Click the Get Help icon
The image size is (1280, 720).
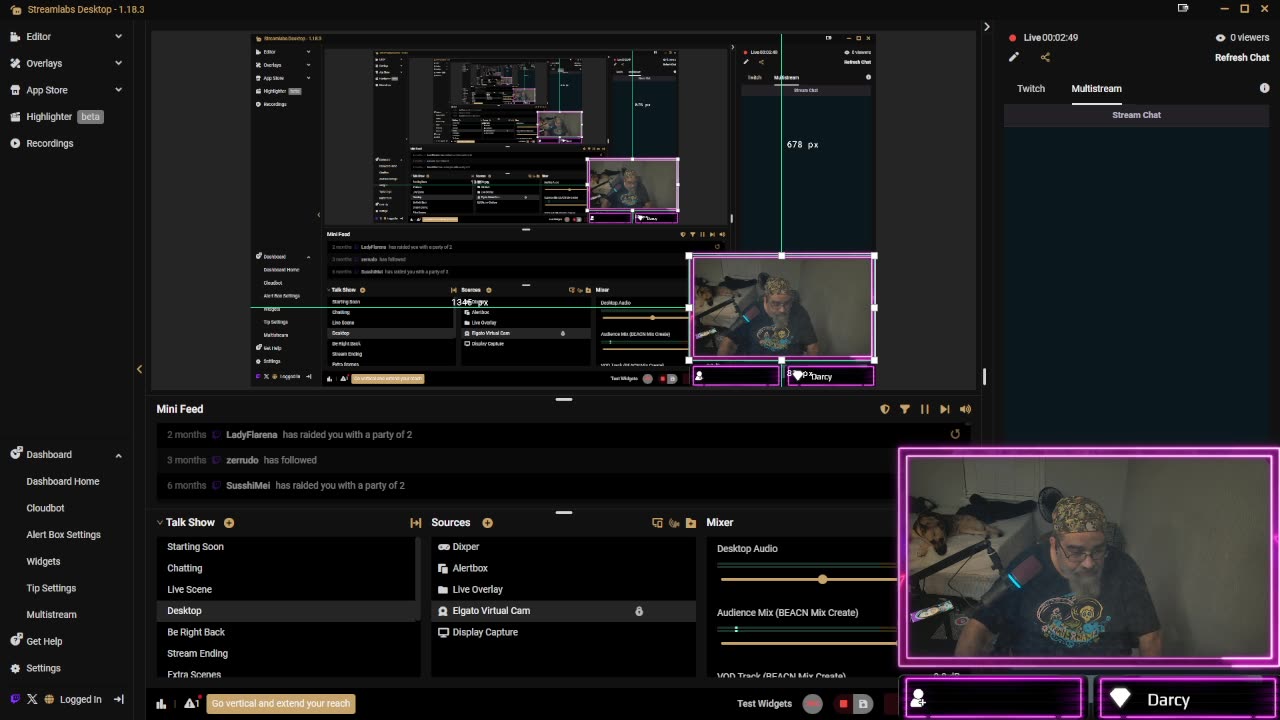(15, 641)
